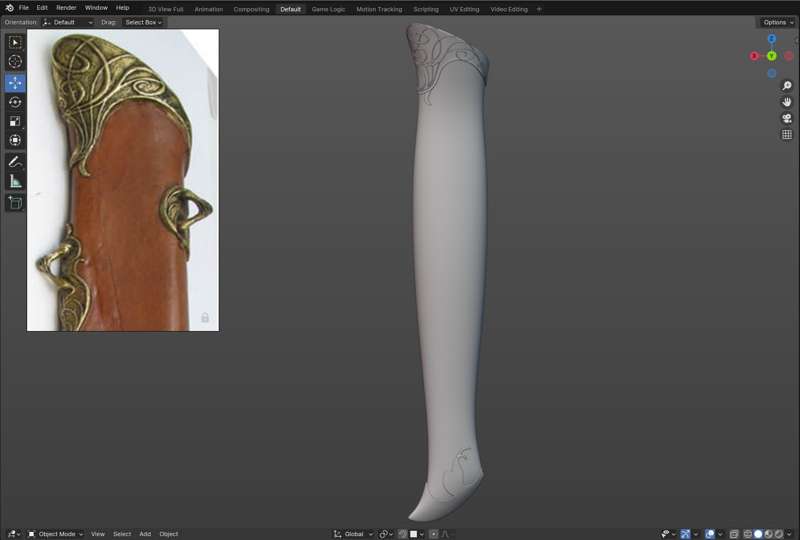800x540 pixels.
Task: Open the Drag Select Box dropdown
Action: pyautogui.click(x=143, y=22)
